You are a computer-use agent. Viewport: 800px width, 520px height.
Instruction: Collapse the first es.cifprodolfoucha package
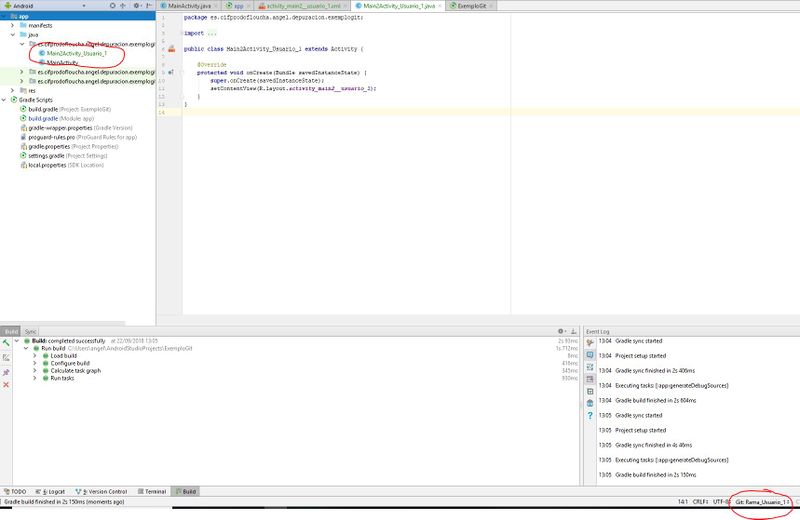[22, 44]
